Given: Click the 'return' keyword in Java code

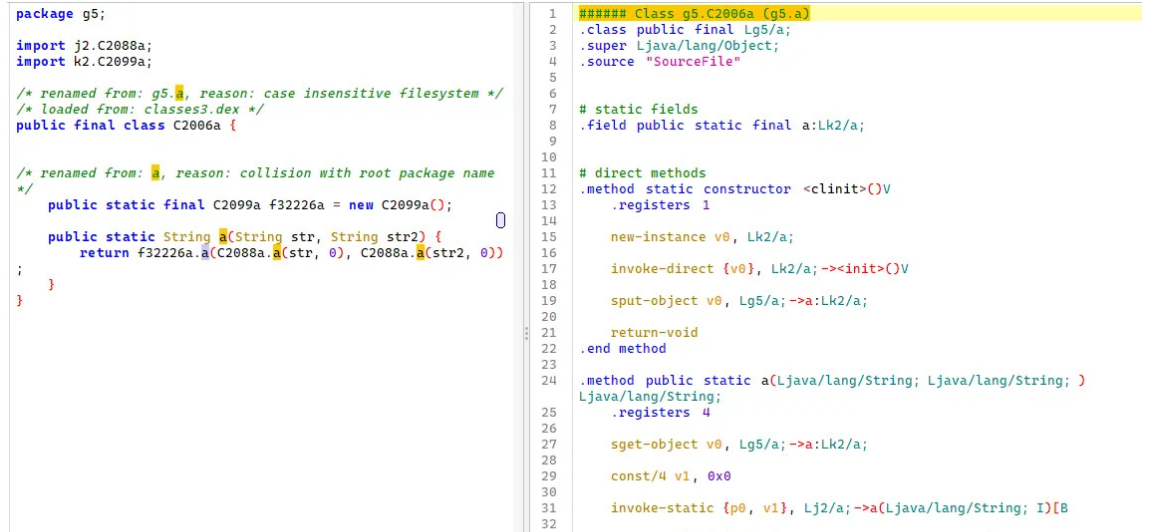Looking at the screenshot, I should (x=104, y=253).
